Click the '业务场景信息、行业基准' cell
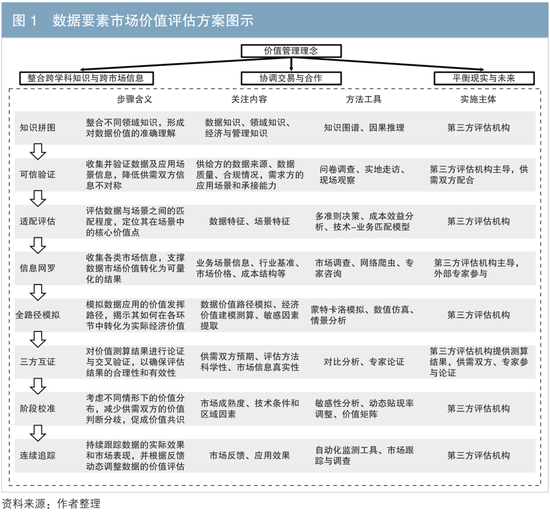The width and height of the screenshot is (550, 515). pos(248,268)
